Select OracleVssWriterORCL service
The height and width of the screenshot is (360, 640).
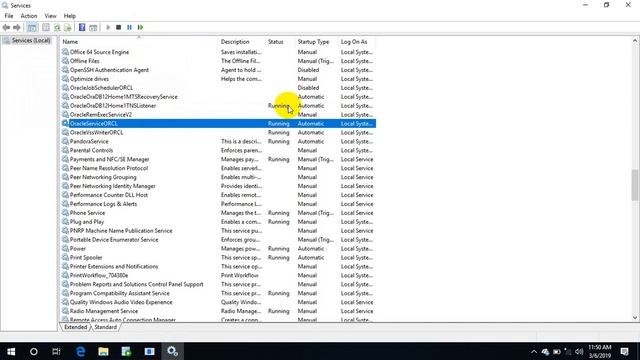pos(96,133)
